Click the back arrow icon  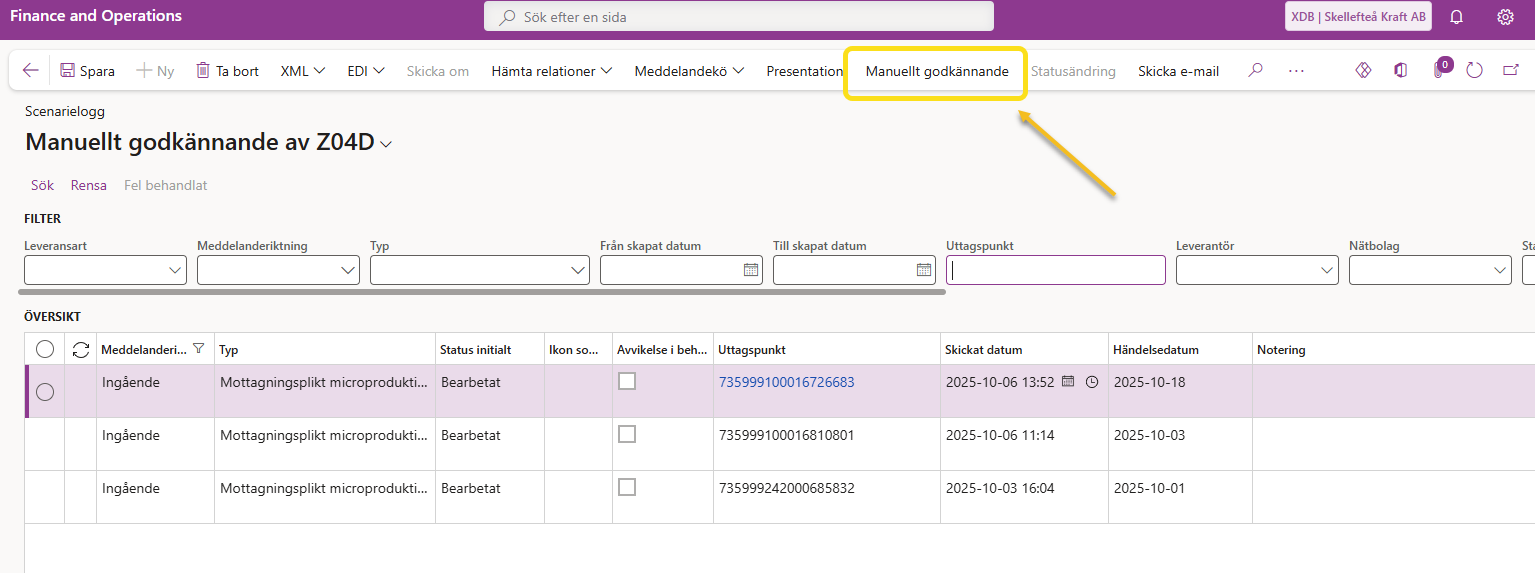(x=30, y=71)
